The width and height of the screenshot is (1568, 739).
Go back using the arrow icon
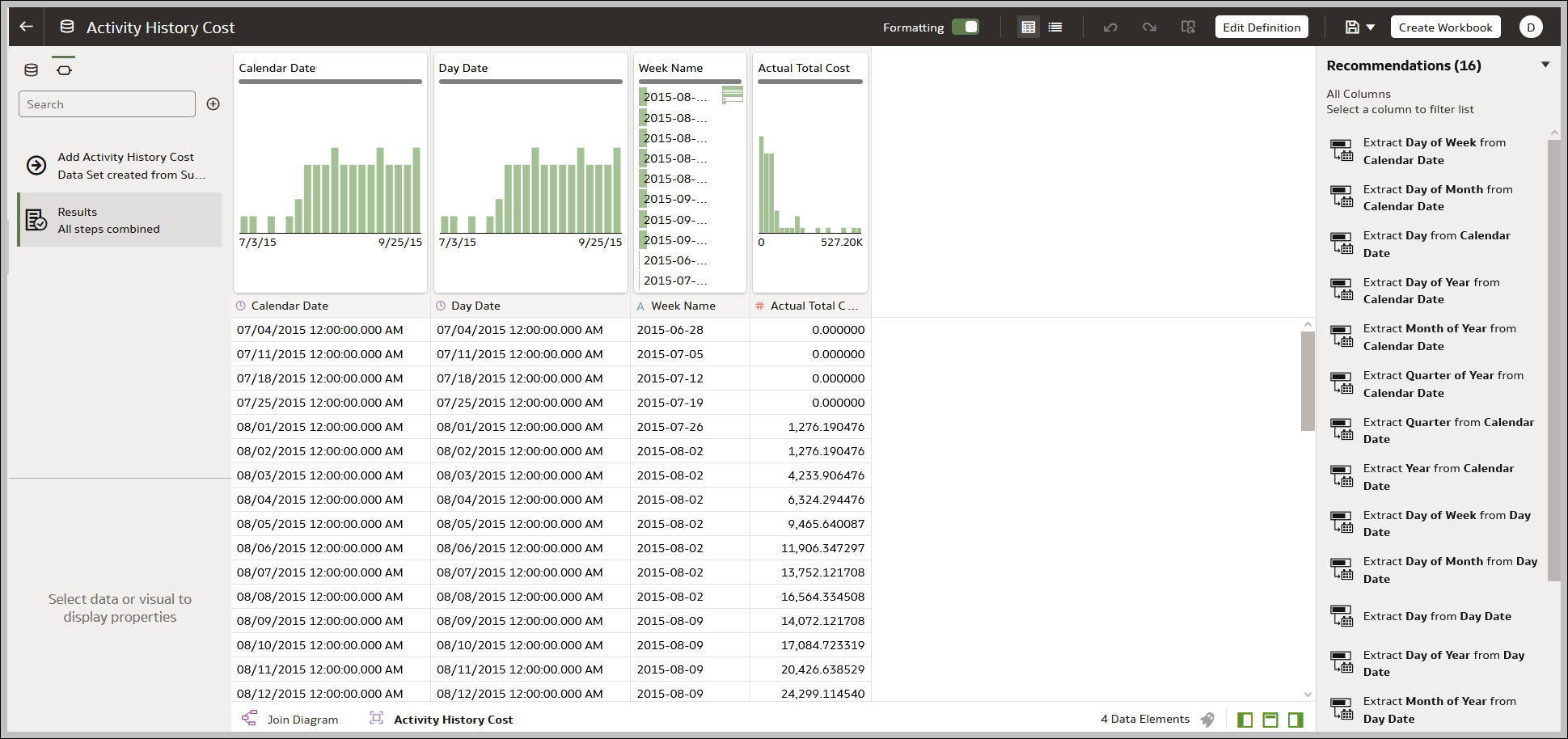26,27
